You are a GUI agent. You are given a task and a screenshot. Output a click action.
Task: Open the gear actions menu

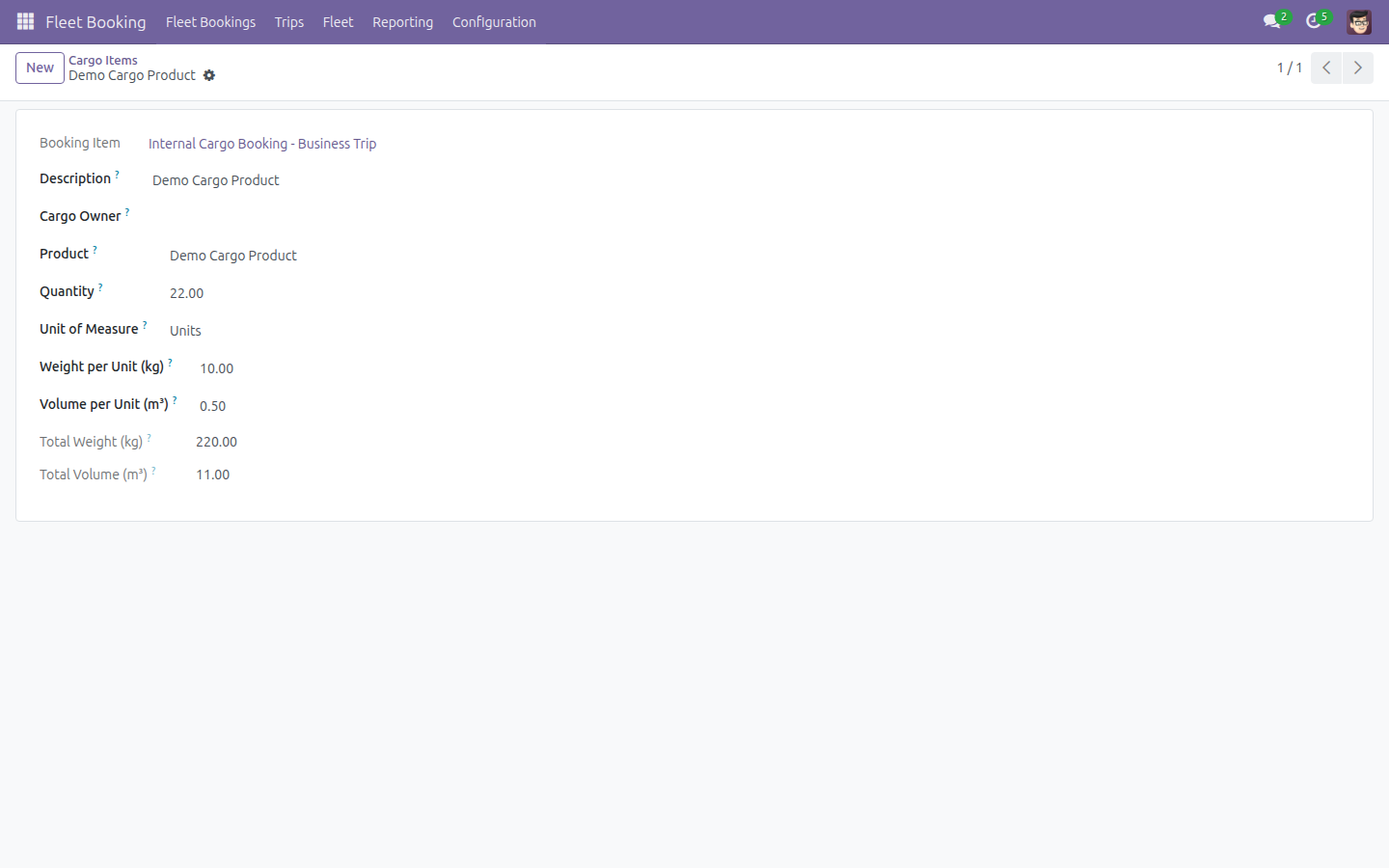click(209, 75)
